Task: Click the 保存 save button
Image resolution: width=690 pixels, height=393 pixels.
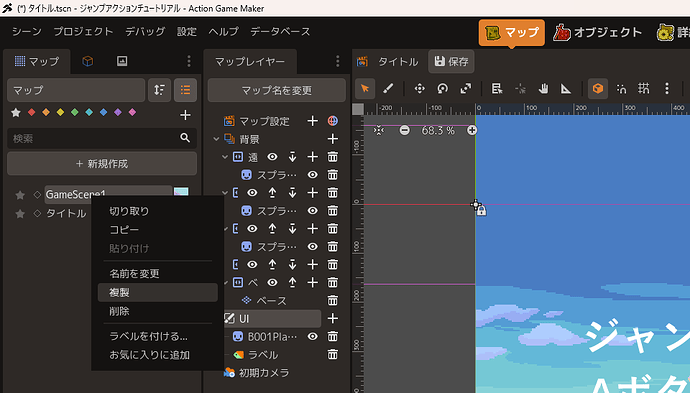Action: click(451, 62)
